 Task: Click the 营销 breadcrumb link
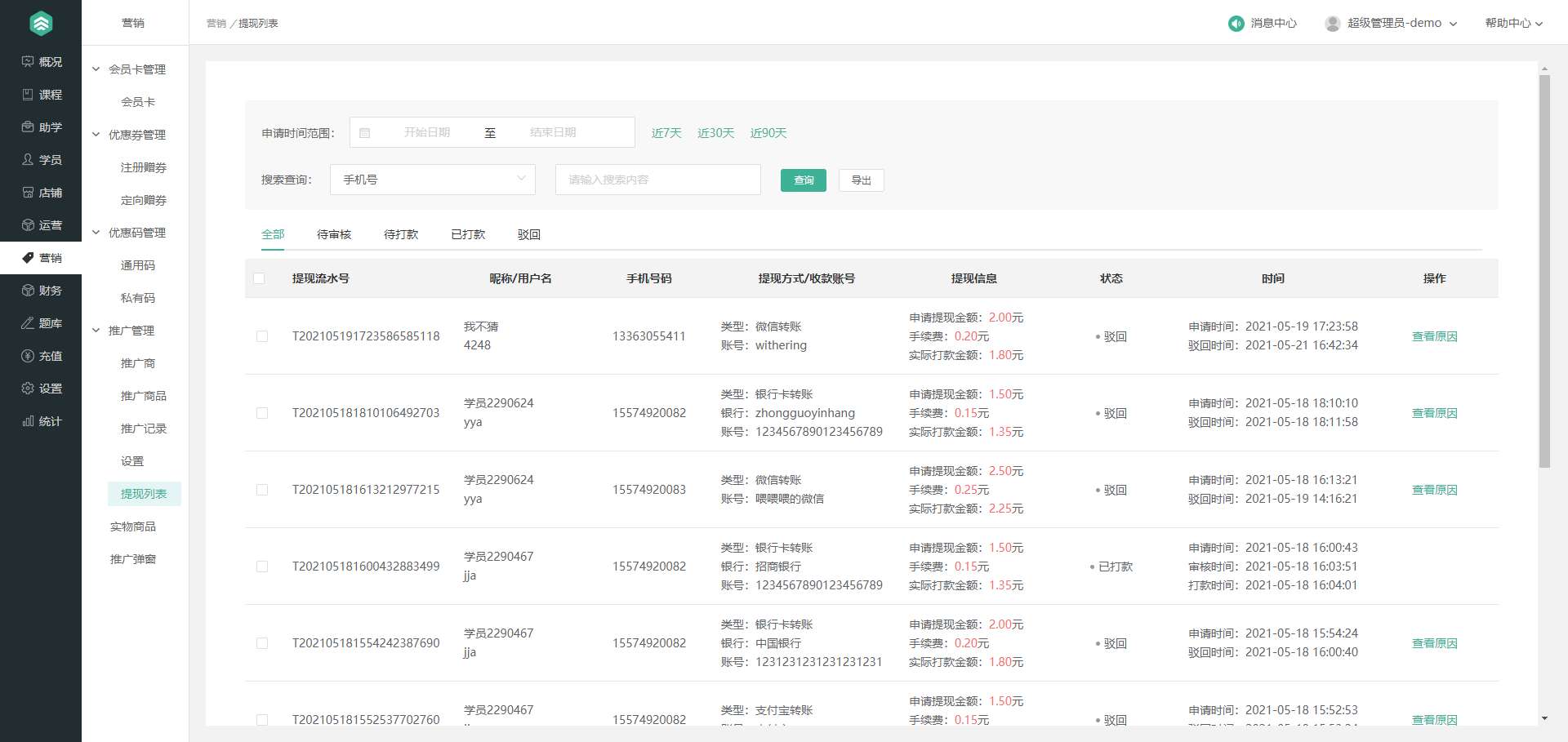click(x=216, y=24)
